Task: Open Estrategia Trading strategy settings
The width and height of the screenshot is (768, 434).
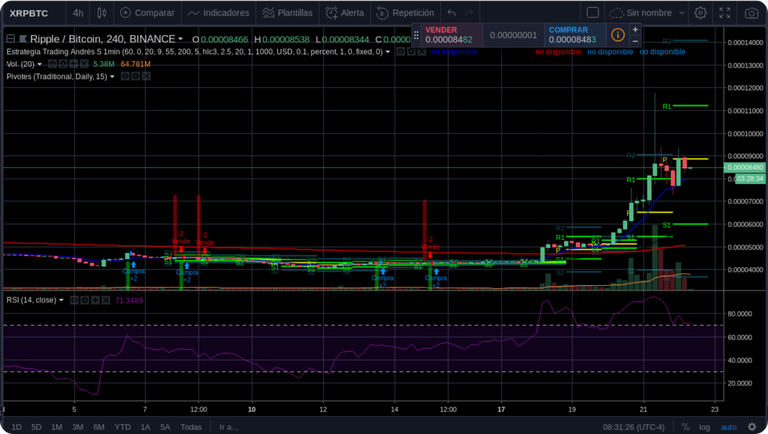Action: click(x=411, y=51)
